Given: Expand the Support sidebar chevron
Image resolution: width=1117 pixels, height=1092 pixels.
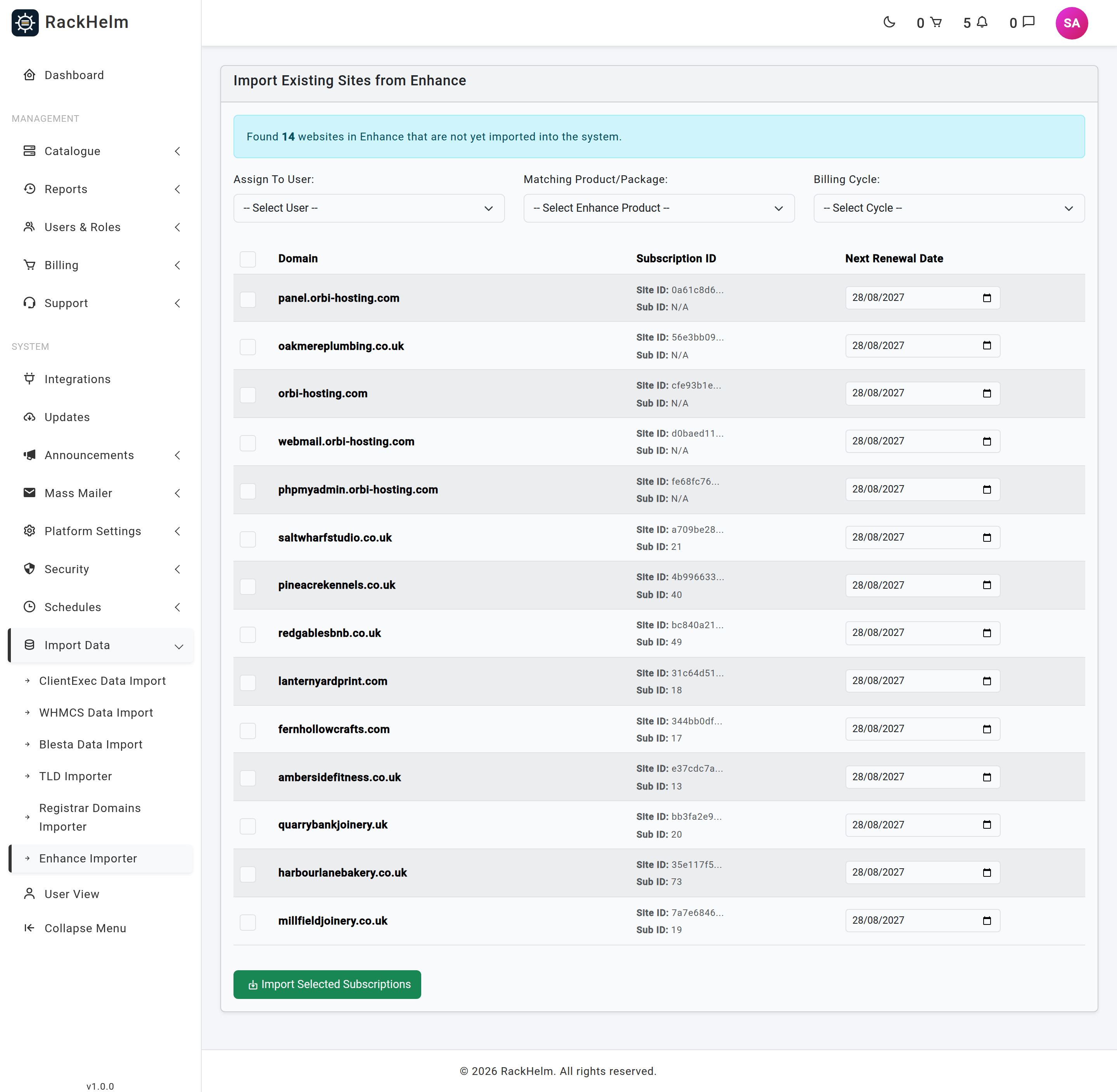Looking at the screenshot, I should click(x=178, y=303).
